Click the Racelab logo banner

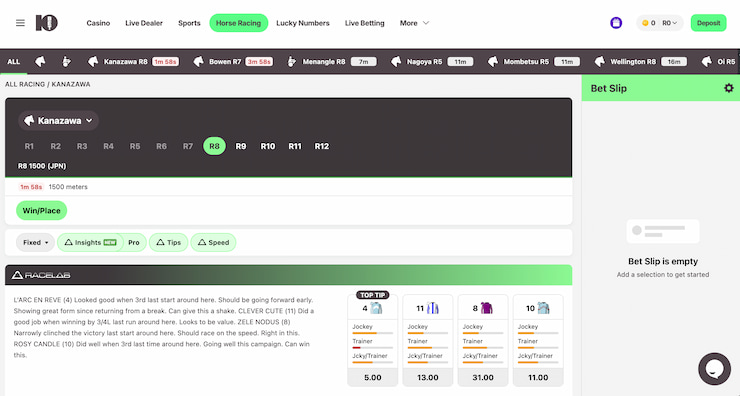pyautogui.click(x=41, y=275)
